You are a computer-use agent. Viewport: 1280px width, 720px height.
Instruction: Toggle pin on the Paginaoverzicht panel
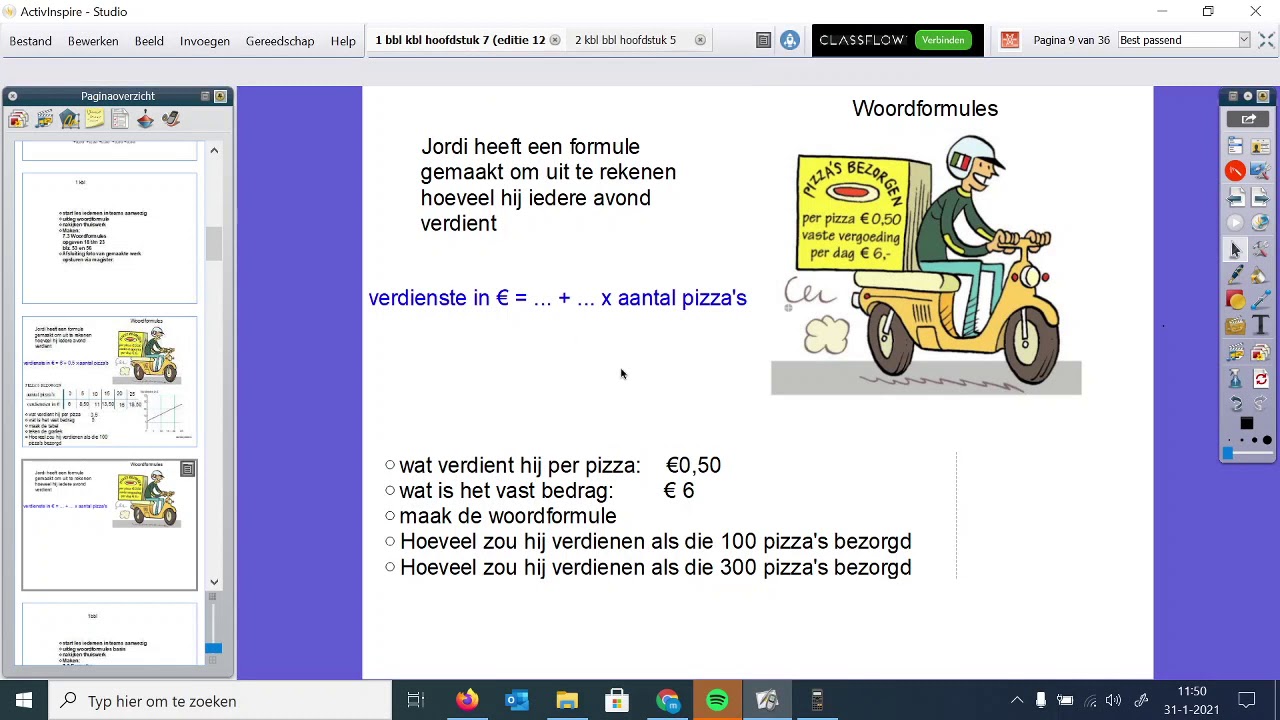tap(221, 96)
